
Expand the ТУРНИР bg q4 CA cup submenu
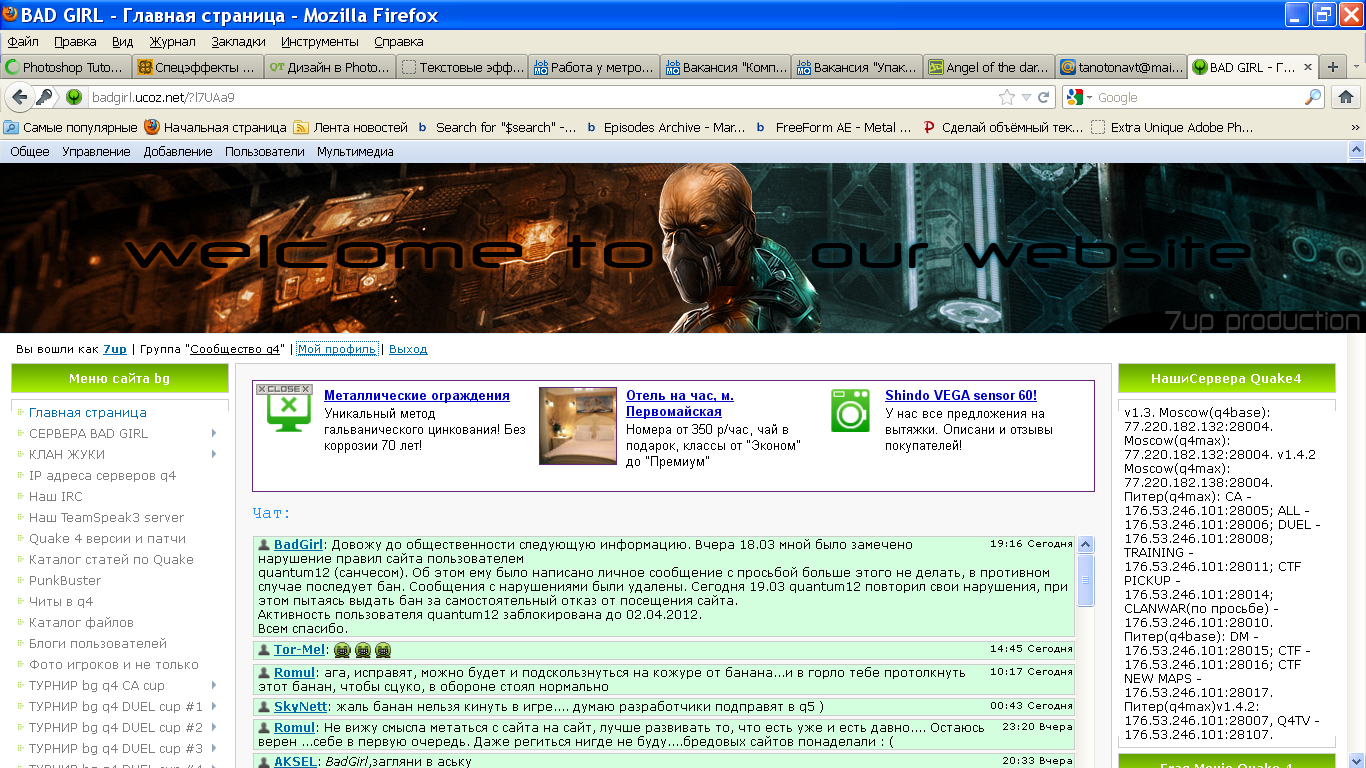(214, 685)
